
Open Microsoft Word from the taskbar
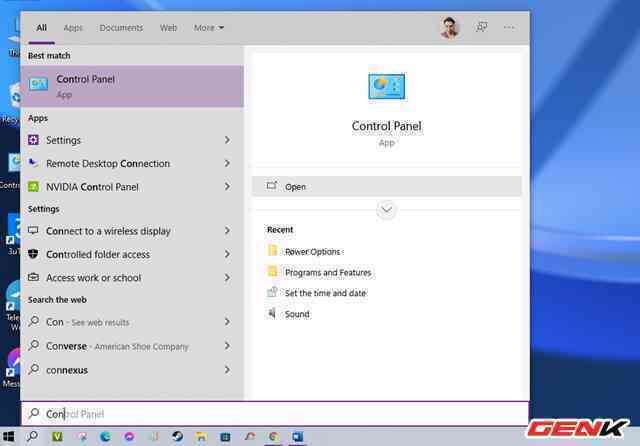click(298, 437)
